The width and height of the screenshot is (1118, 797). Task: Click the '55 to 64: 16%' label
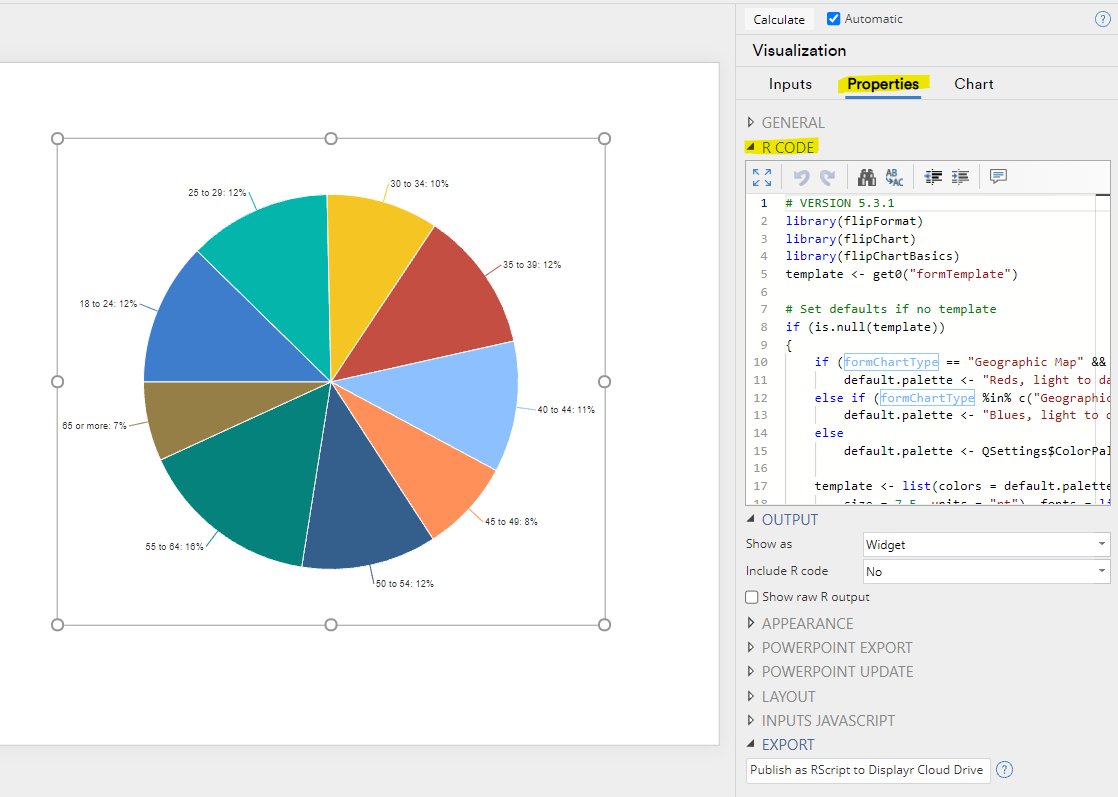click(175, 547)
